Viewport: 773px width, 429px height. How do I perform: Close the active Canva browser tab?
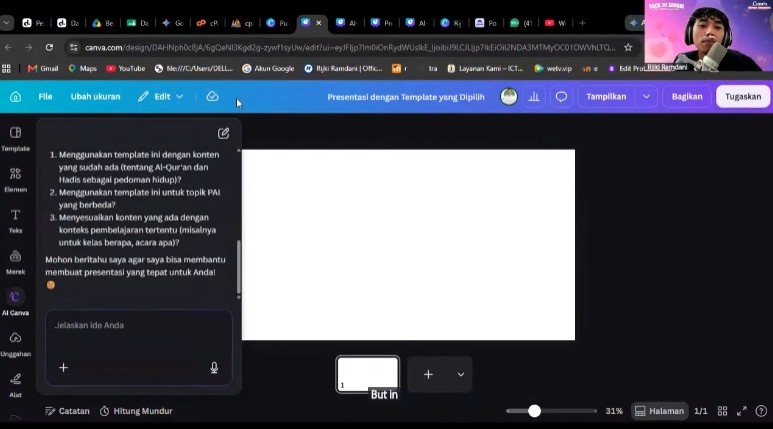[x=318, y=23]
